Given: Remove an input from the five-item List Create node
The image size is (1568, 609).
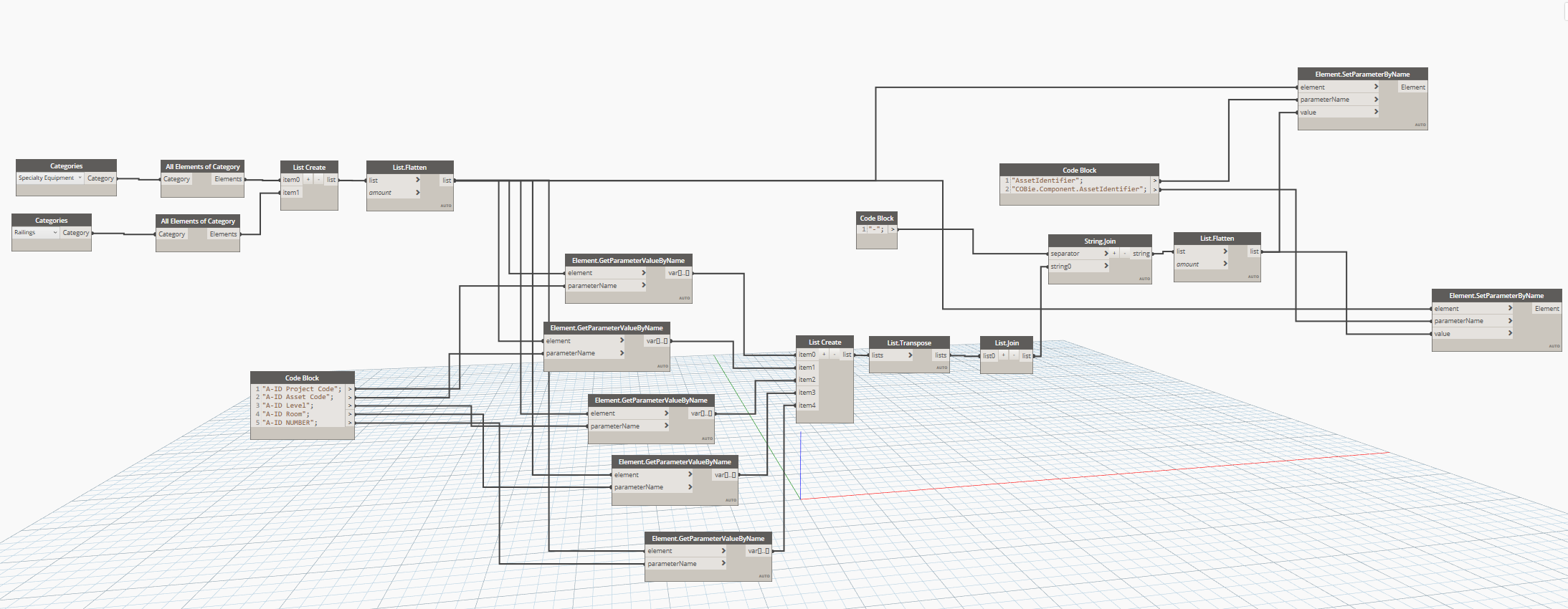Looking at the screenshot, I should pyautogui.click(x=835, y=355).
